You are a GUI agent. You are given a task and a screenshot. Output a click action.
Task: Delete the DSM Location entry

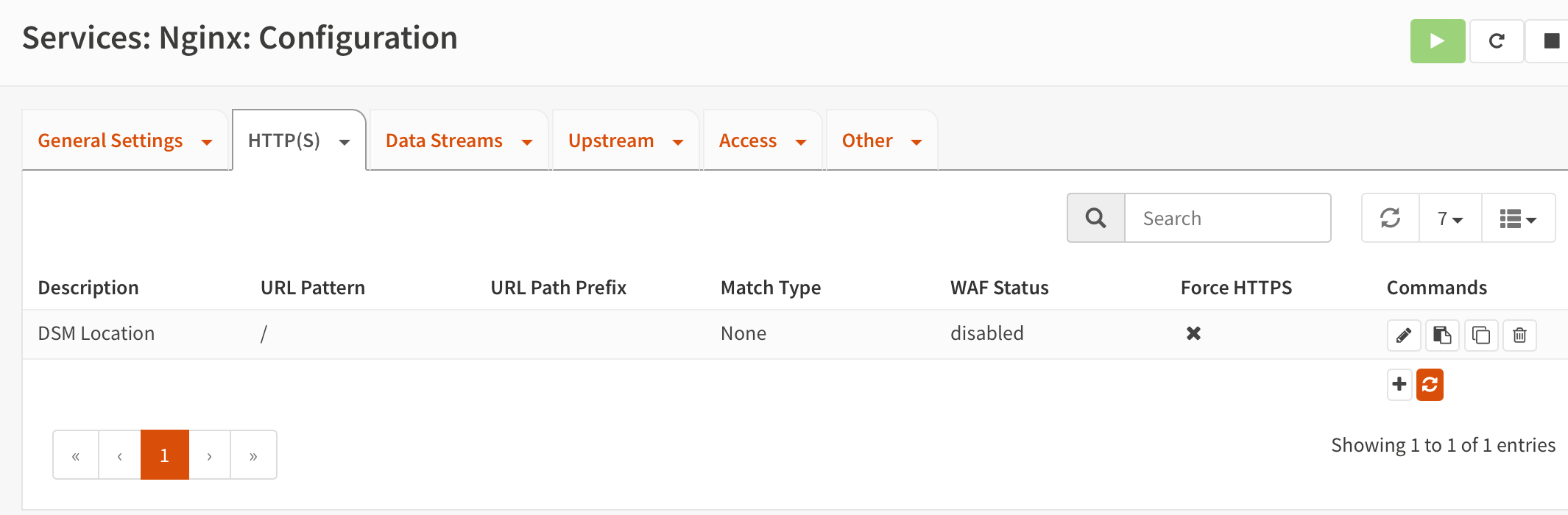1519,335
